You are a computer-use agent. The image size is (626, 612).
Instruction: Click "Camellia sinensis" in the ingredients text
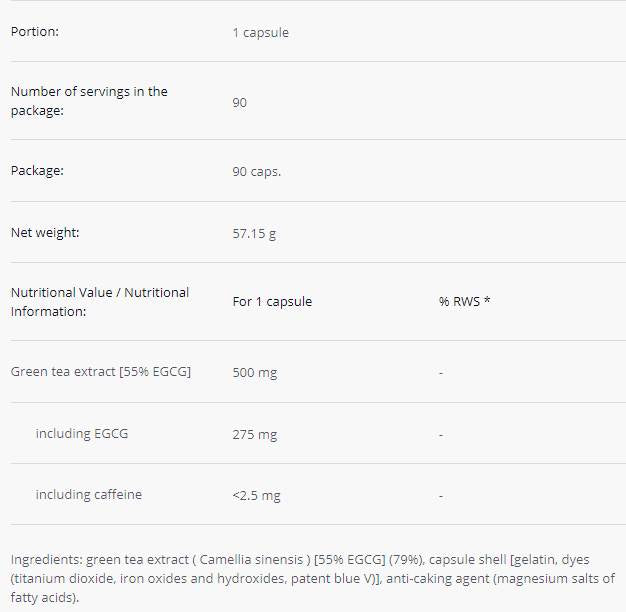[251, 559]
